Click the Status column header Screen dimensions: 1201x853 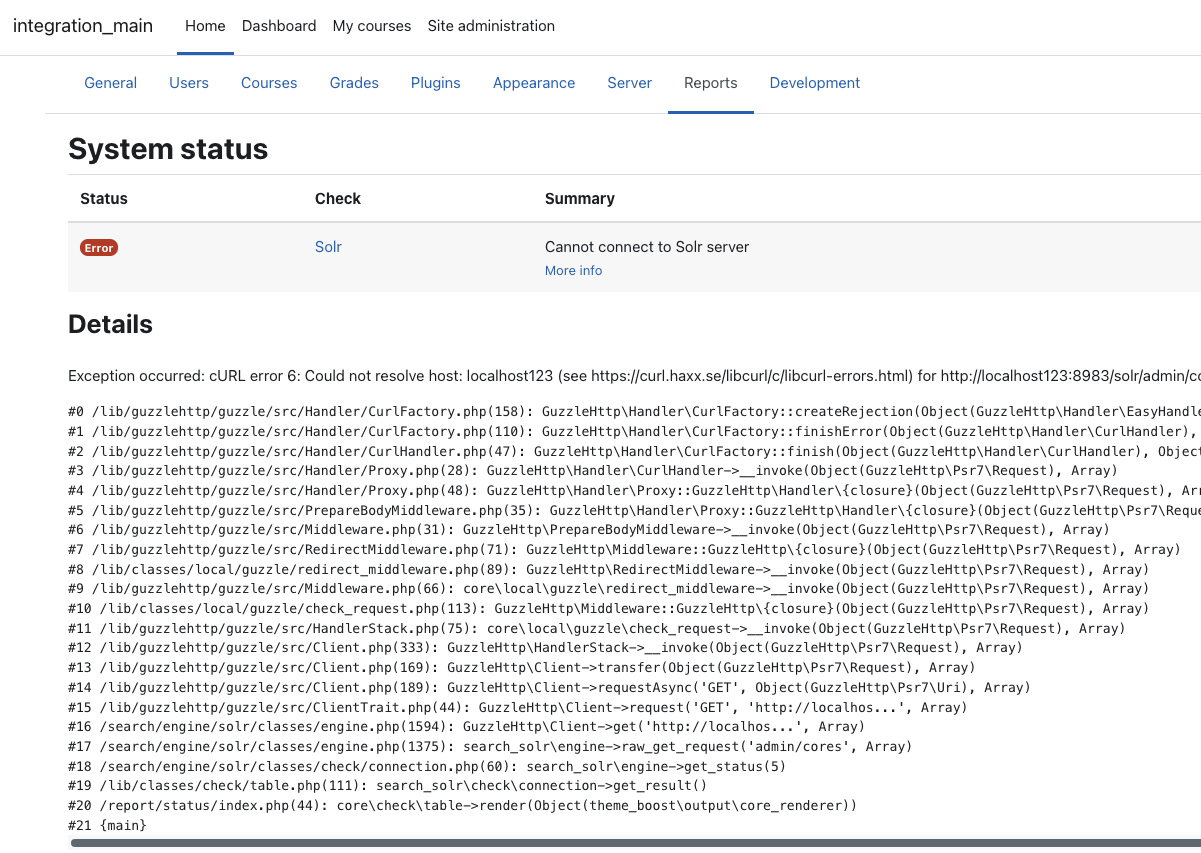coord(104,199)
